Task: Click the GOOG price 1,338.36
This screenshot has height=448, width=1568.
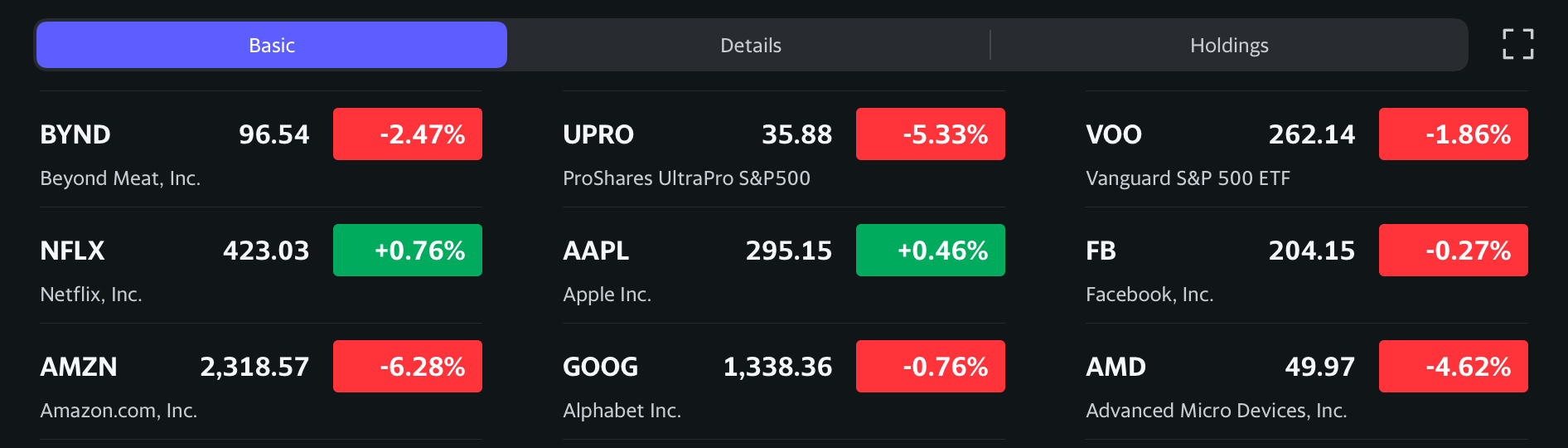Action: click(777, 367)
